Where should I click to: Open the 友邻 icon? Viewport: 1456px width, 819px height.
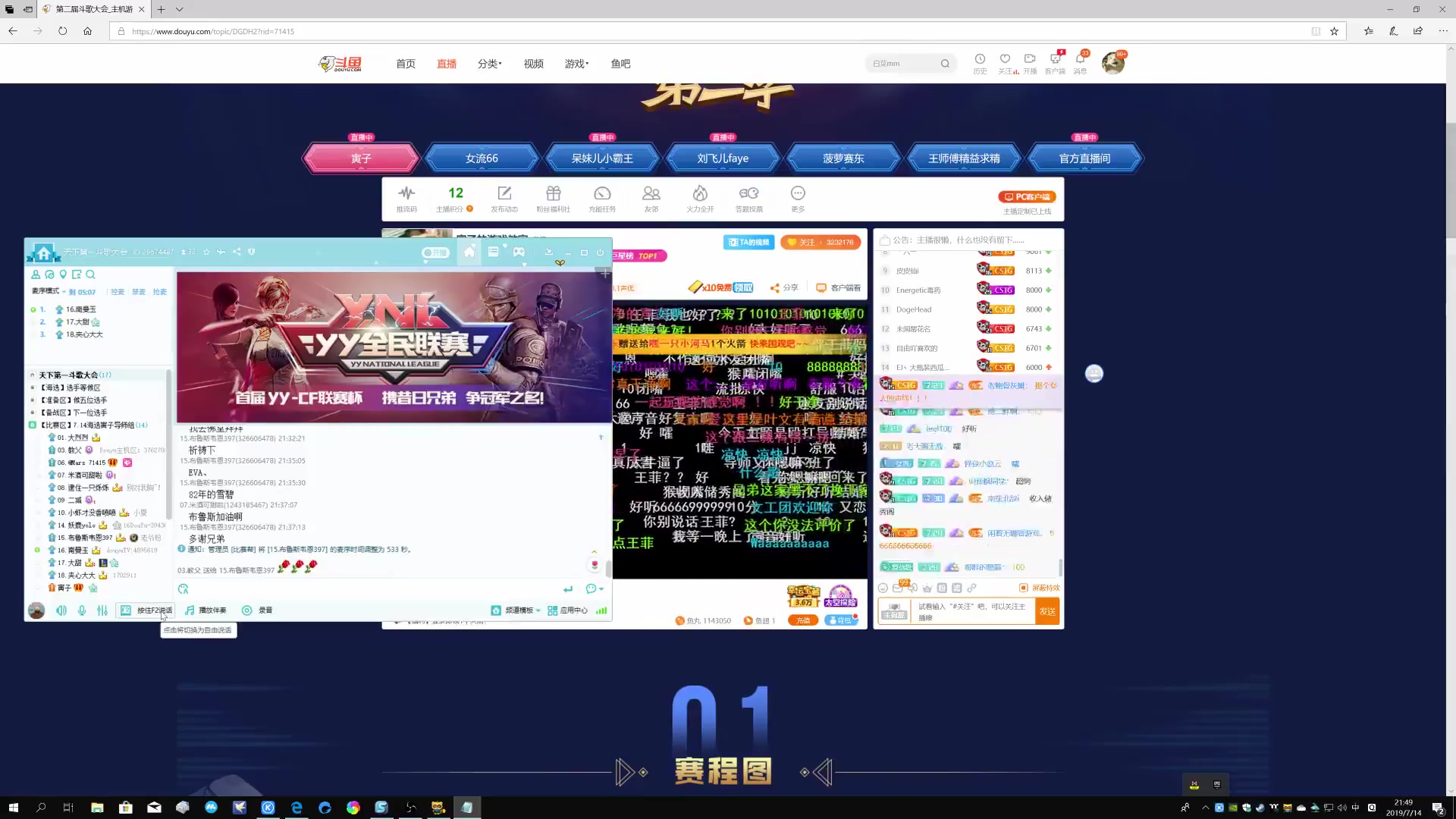click(651, 199)
